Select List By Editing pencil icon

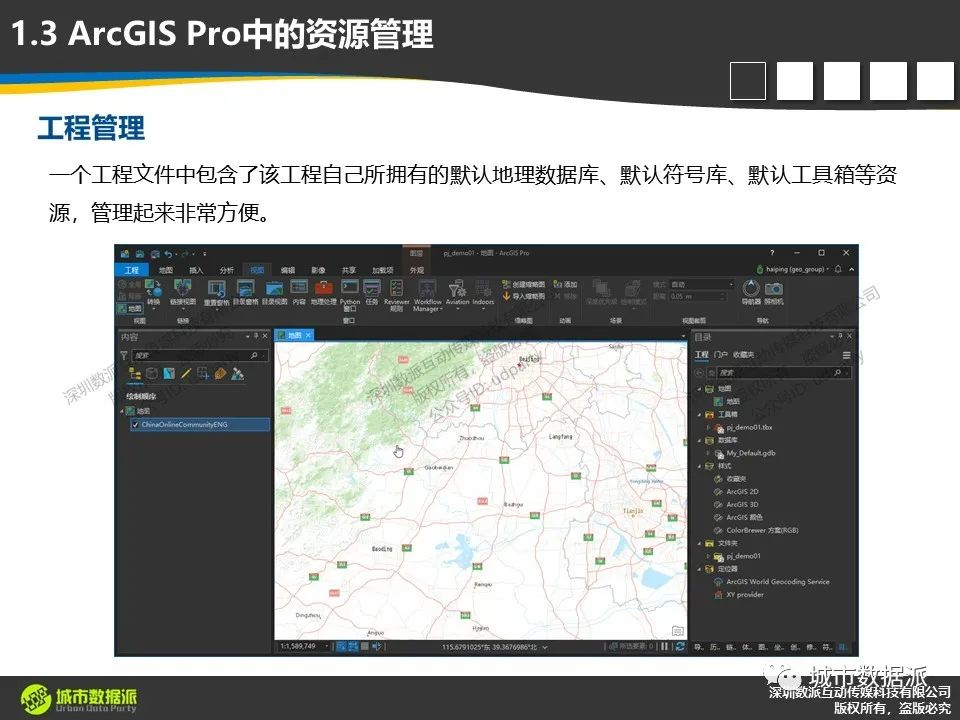tap(186, 373)
